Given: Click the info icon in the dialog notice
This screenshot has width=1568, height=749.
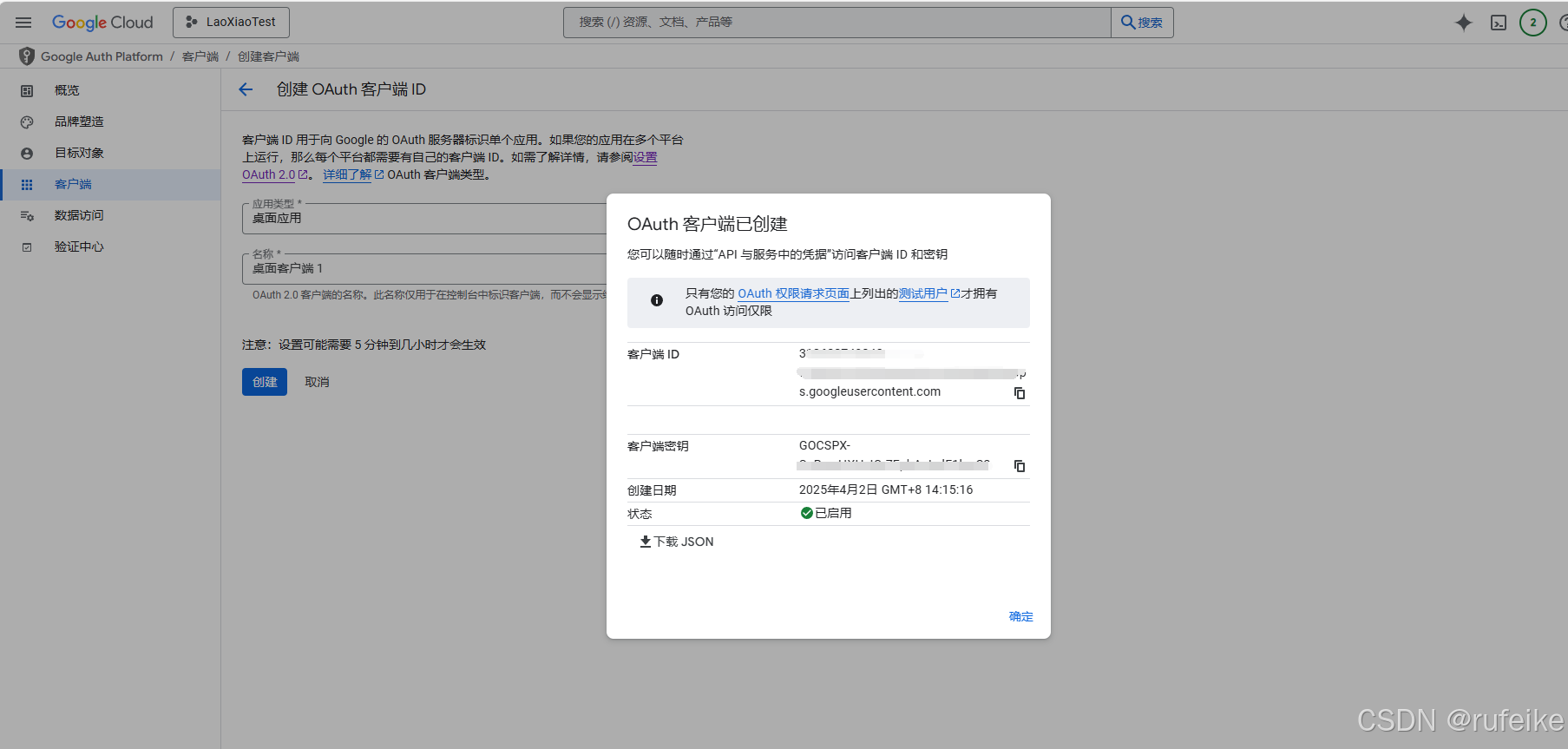Looking at the screenshot, I should pyautogui.click(x=657, y=300).
